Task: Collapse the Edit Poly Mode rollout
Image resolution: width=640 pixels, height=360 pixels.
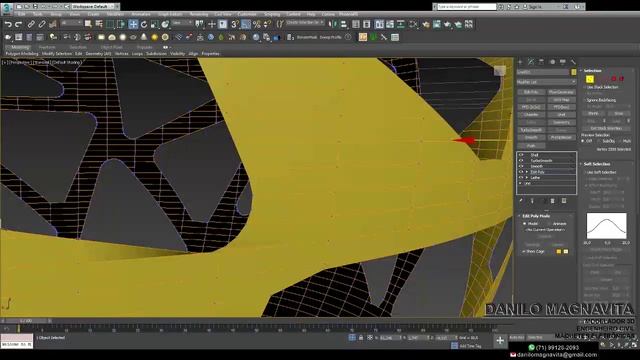Action: [x=536, y=216]
